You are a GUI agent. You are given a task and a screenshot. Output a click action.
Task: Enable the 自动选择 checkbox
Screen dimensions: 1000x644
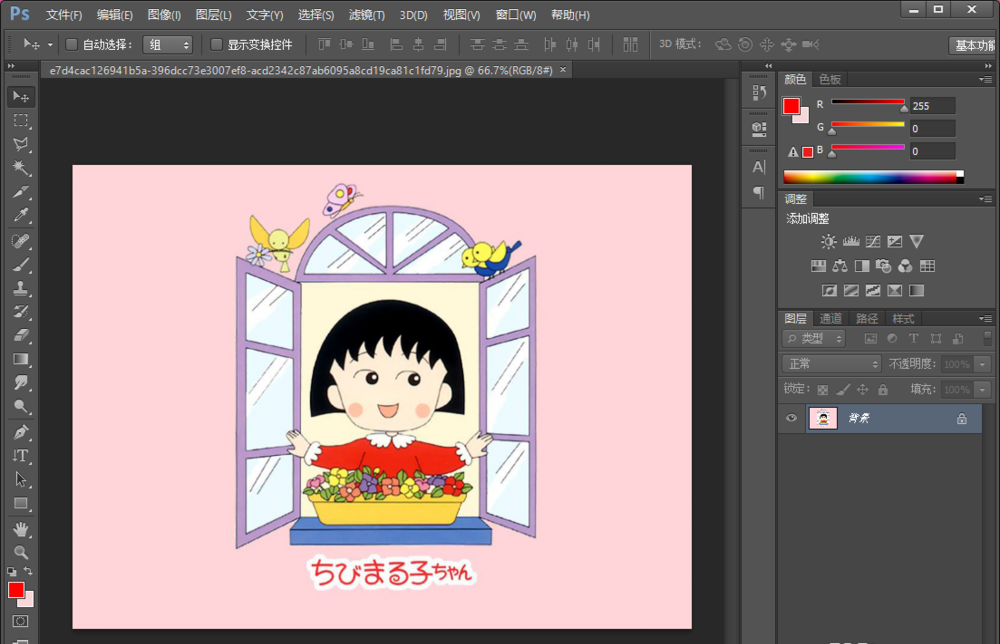[x=70, y=44]
